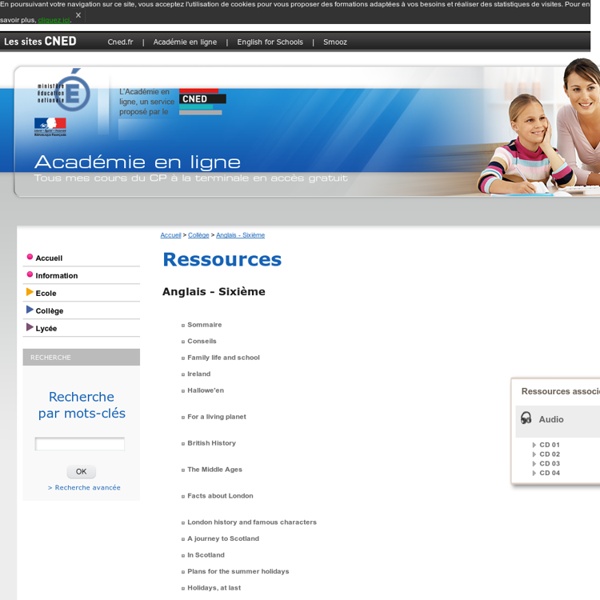The height and width of the screenshot is (600, 600).
Task: Click the pink bullet beside Accueil
Action: (30, 257)
